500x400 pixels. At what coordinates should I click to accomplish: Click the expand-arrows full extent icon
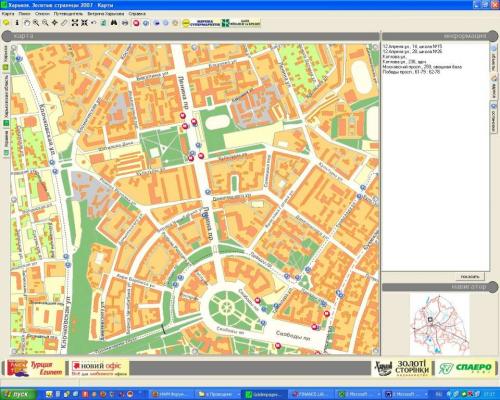tap(75, 23)
